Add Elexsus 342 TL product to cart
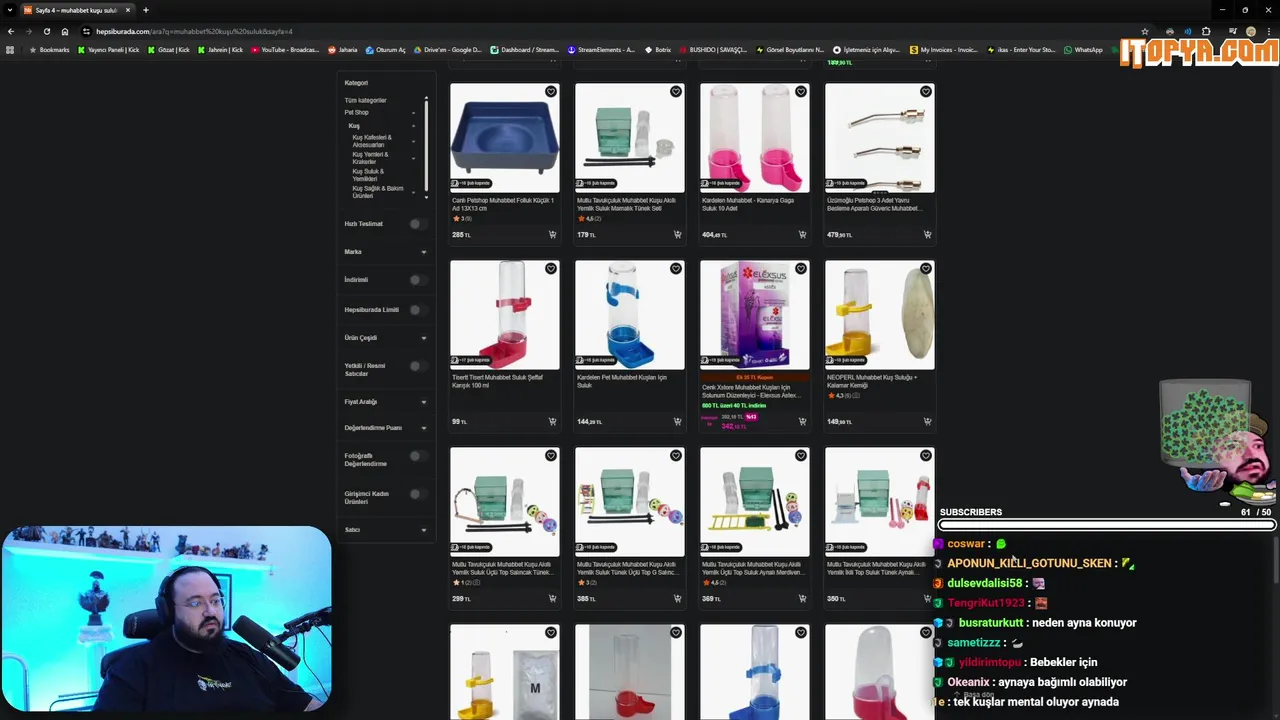 [802, 421]
